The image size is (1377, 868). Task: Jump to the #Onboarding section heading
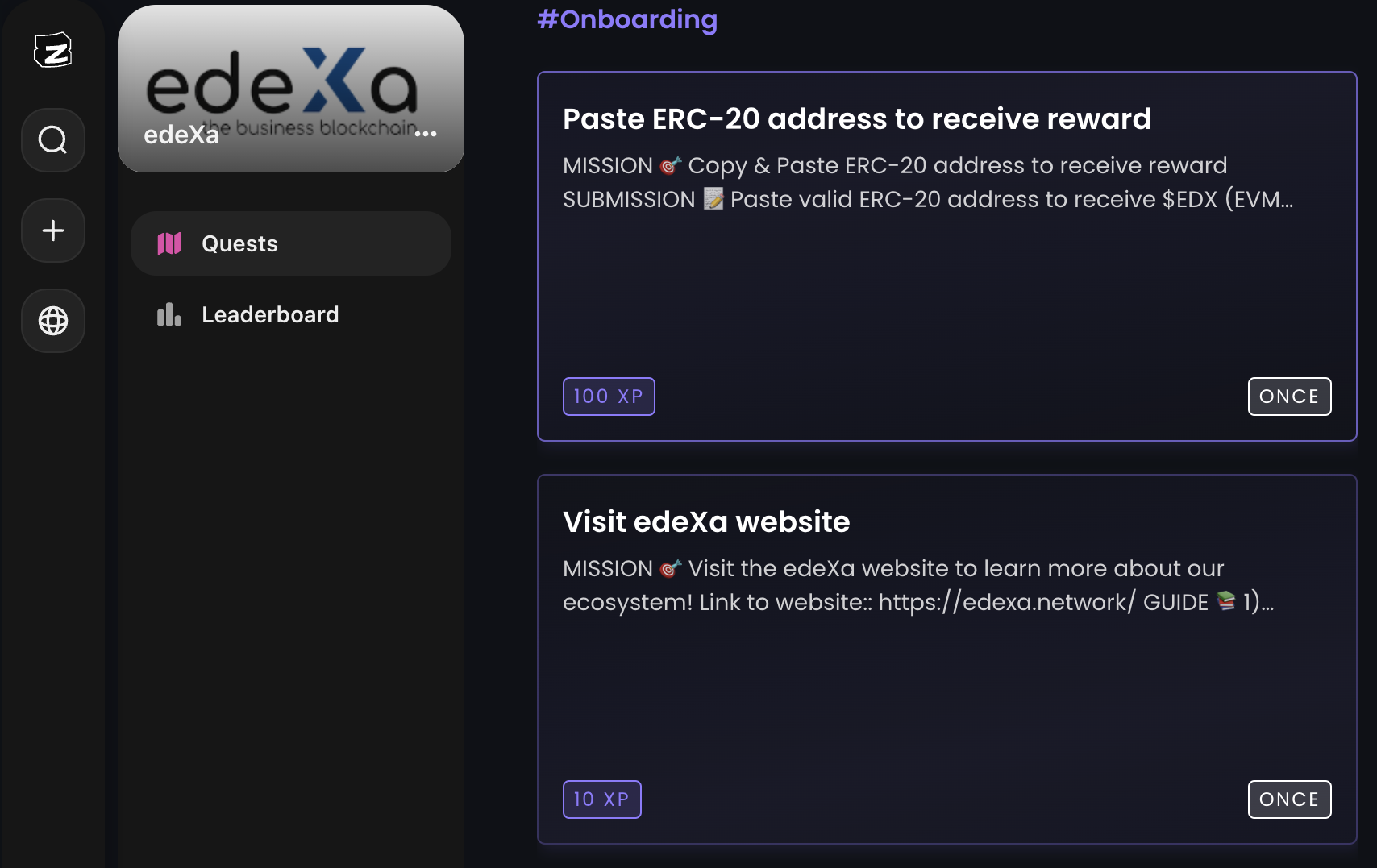[627, 19]
